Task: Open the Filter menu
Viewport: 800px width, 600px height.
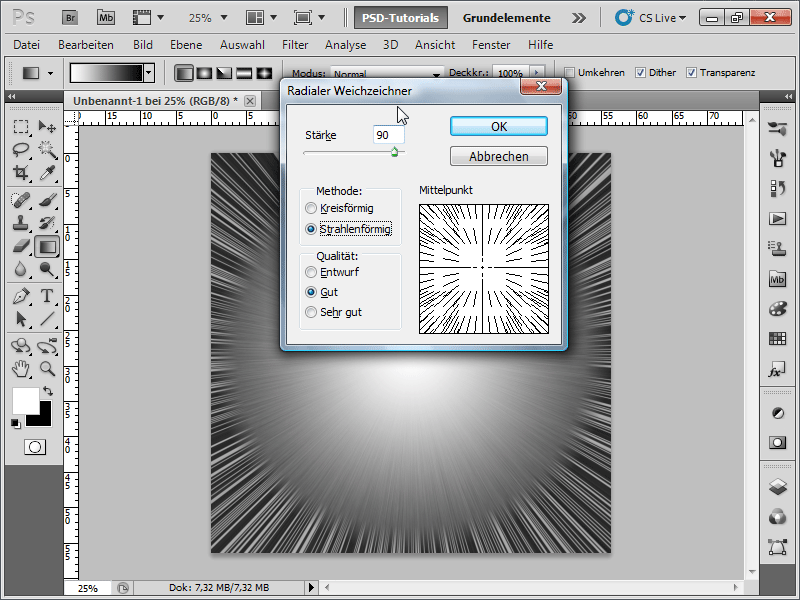Action: click(295, 45)
